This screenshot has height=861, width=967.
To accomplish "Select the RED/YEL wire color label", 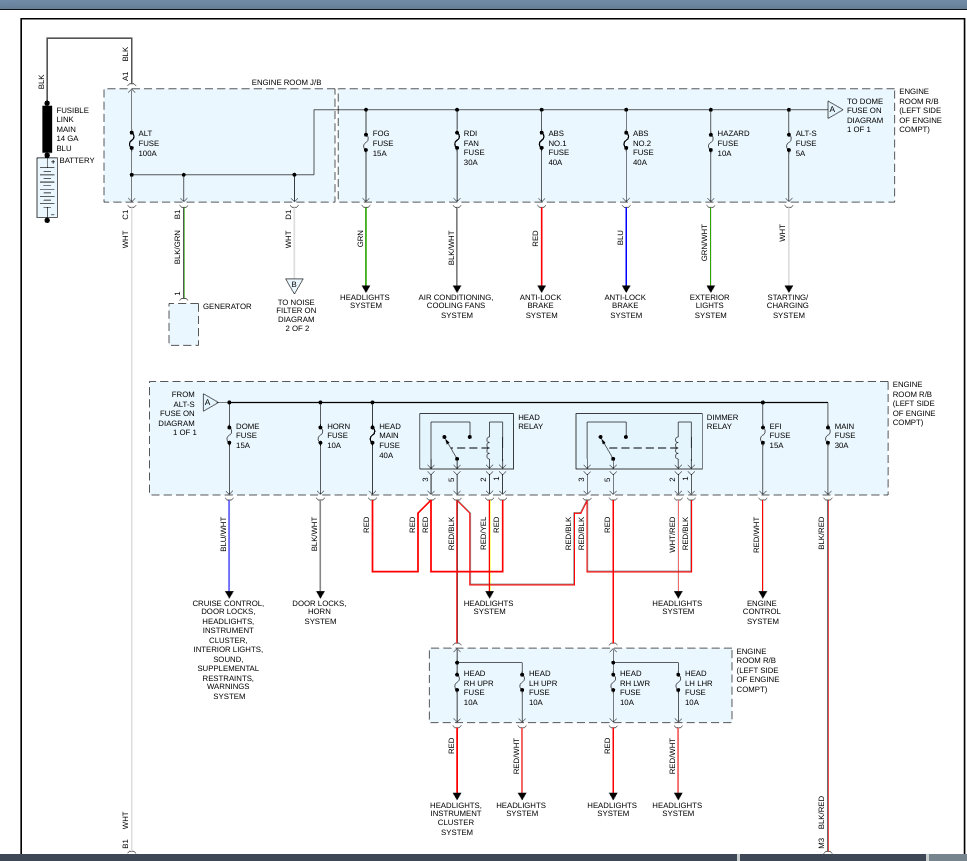I will (x=483, y=533).
